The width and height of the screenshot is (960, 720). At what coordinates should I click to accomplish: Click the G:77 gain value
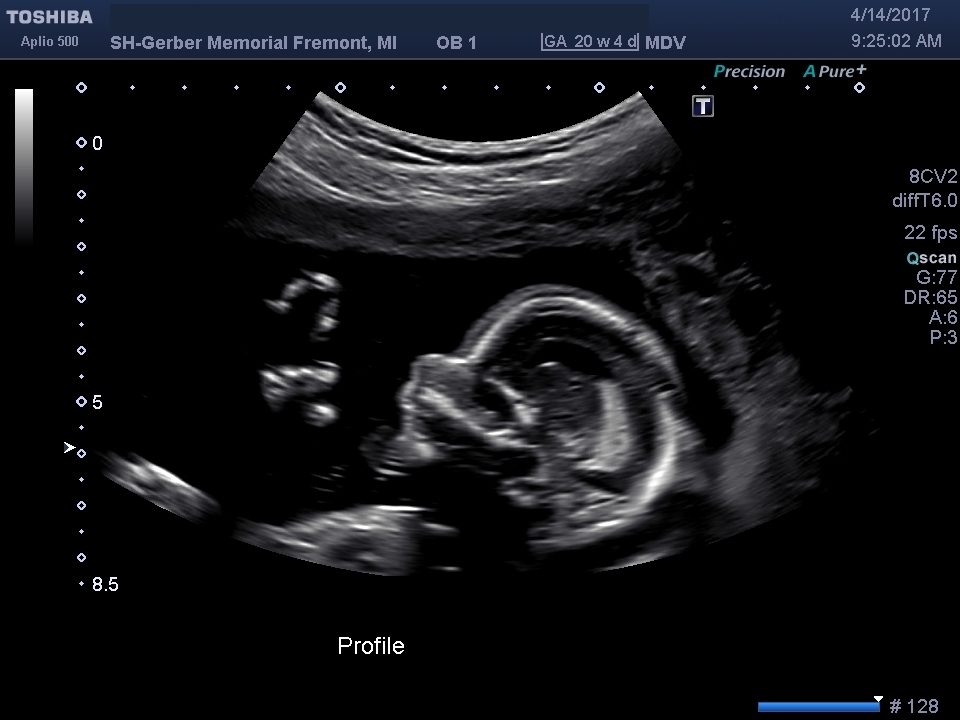(936, 278)
